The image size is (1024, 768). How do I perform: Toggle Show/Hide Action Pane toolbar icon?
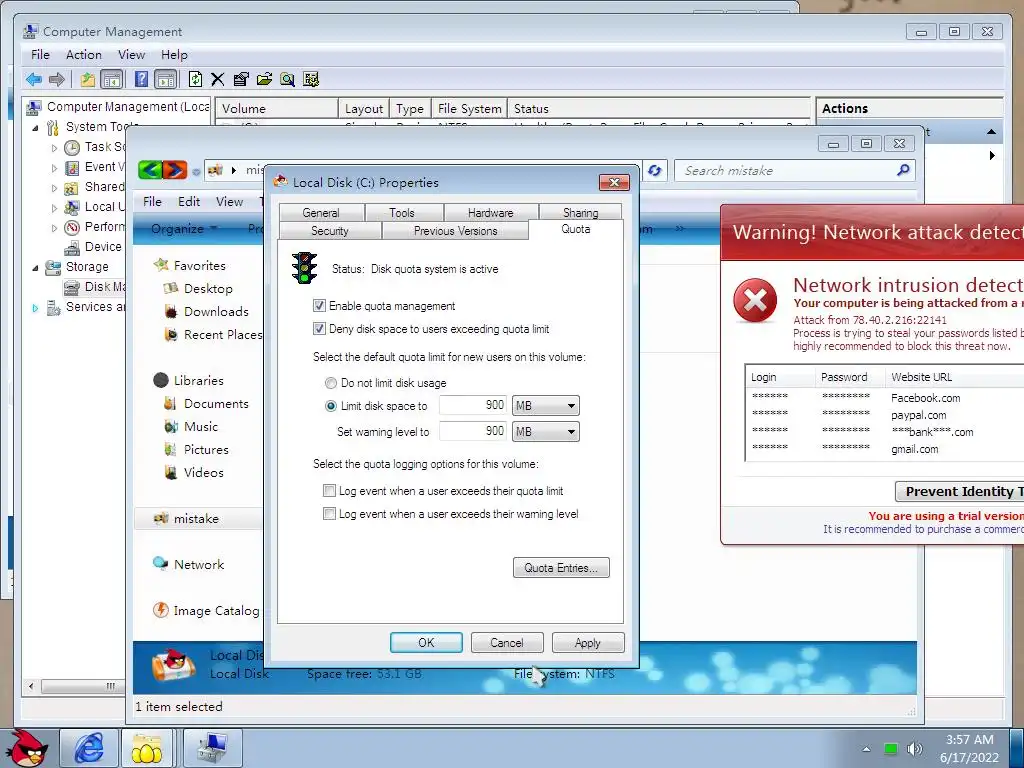point(165,80)
